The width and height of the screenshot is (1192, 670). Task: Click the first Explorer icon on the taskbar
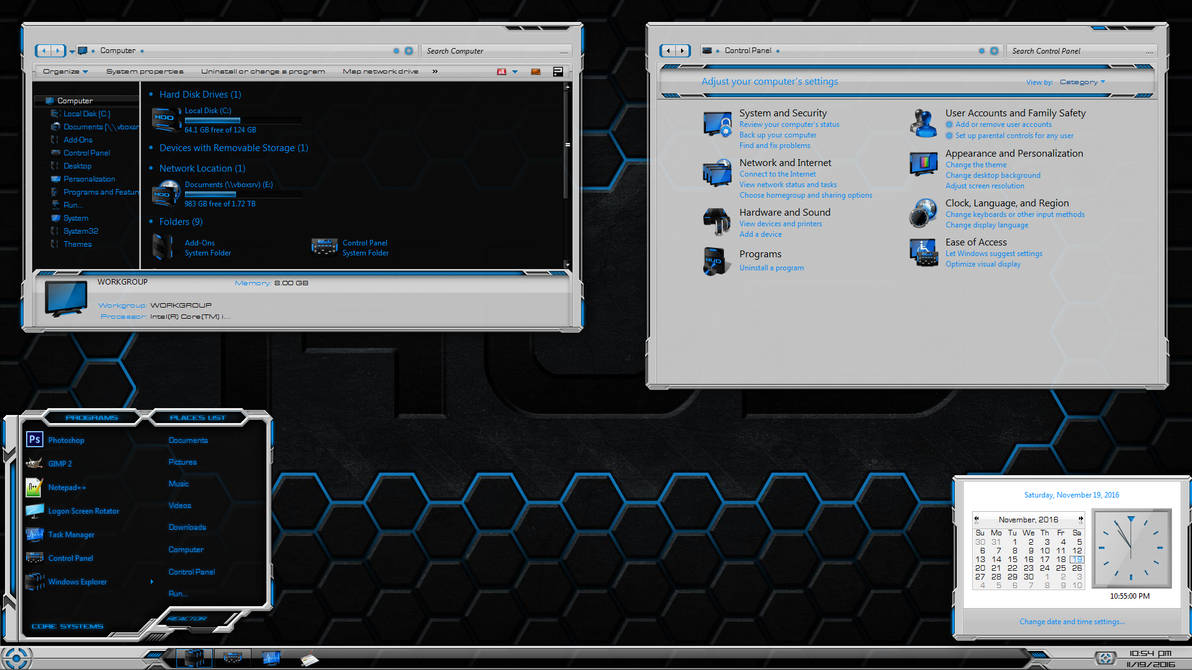[x=195, y=658]
